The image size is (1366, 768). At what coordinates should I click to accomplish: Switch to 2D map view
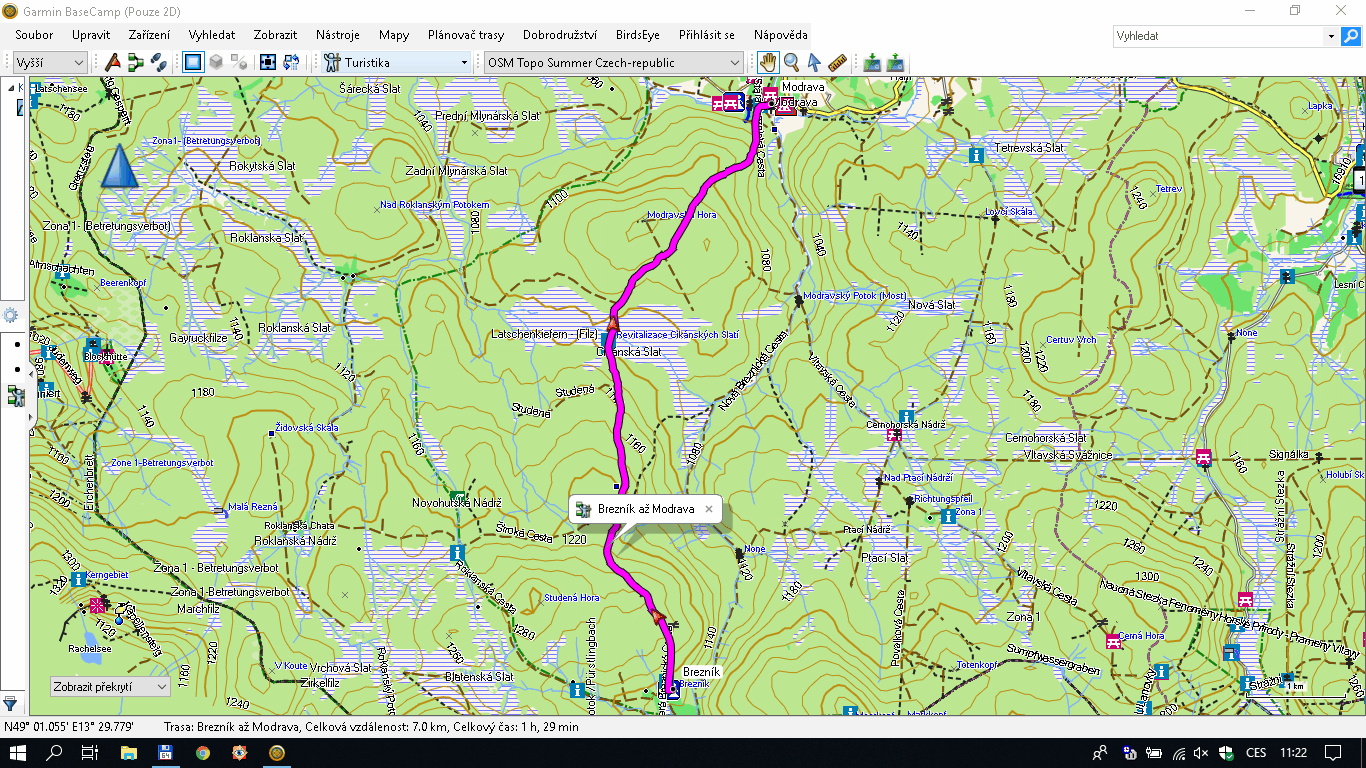click(x=193, y=62)
